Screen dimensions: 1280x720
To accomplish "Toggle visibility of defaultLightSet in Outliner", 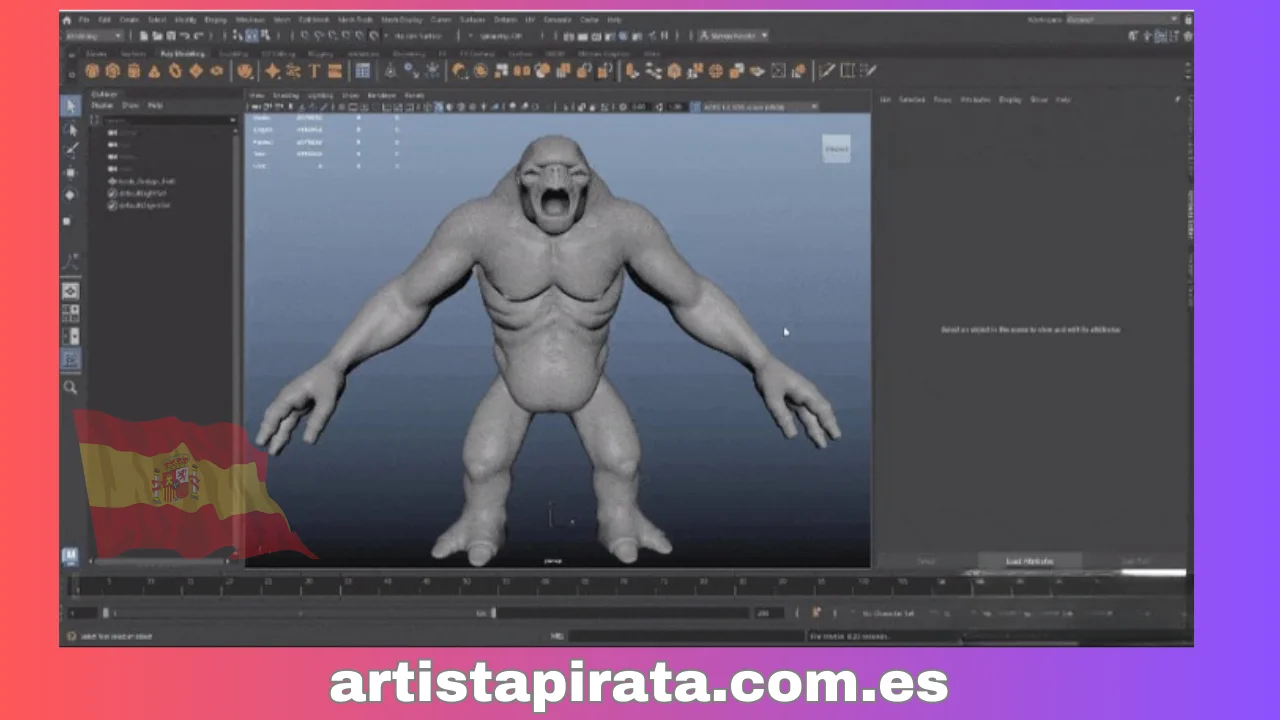I will point(113,193).
